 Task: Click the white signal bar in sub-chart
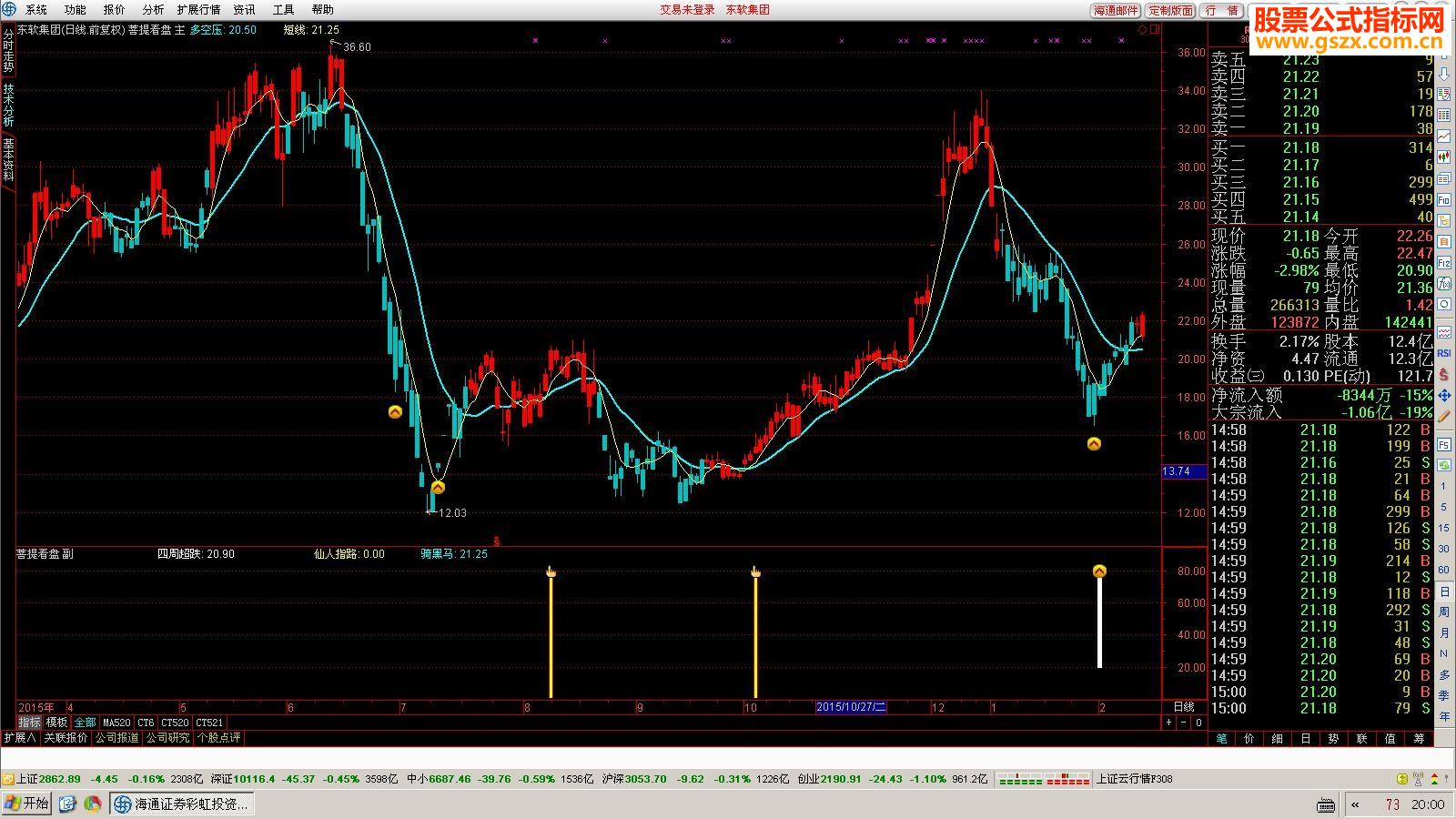point(1099,621)
